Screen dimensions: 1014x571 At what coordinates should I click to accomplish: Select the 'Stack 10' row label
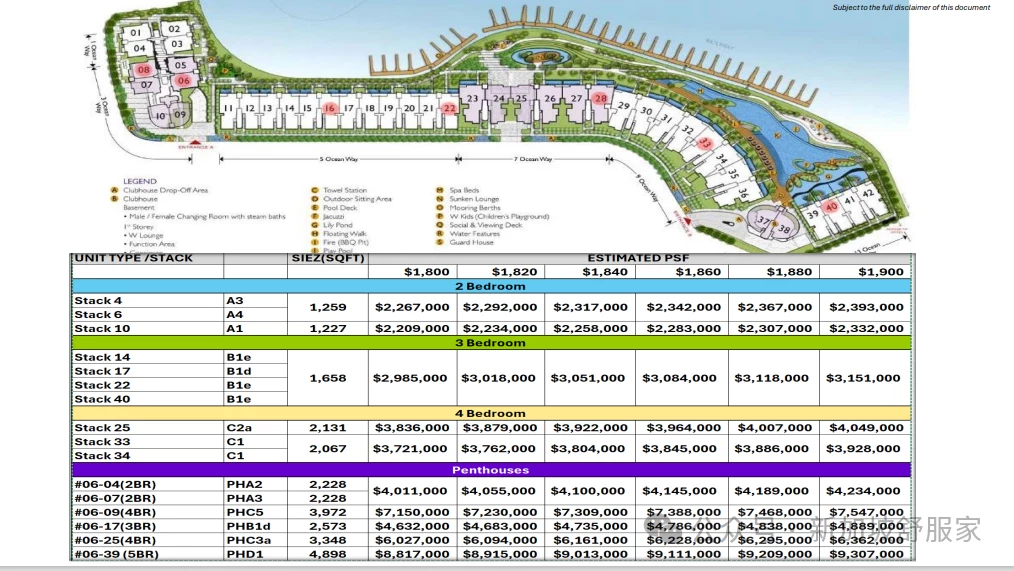[x=102, y=329]
